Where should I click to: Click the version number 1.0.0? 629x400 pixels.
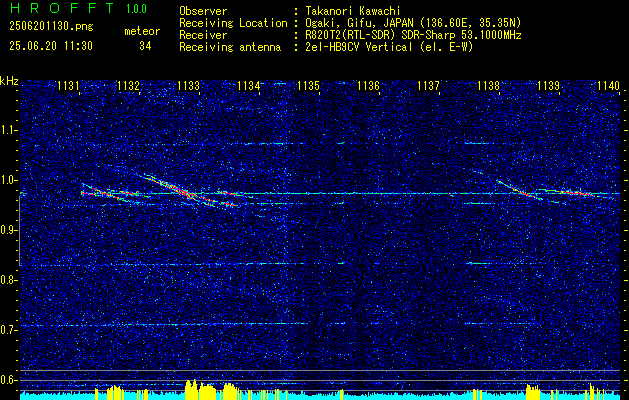136,9
